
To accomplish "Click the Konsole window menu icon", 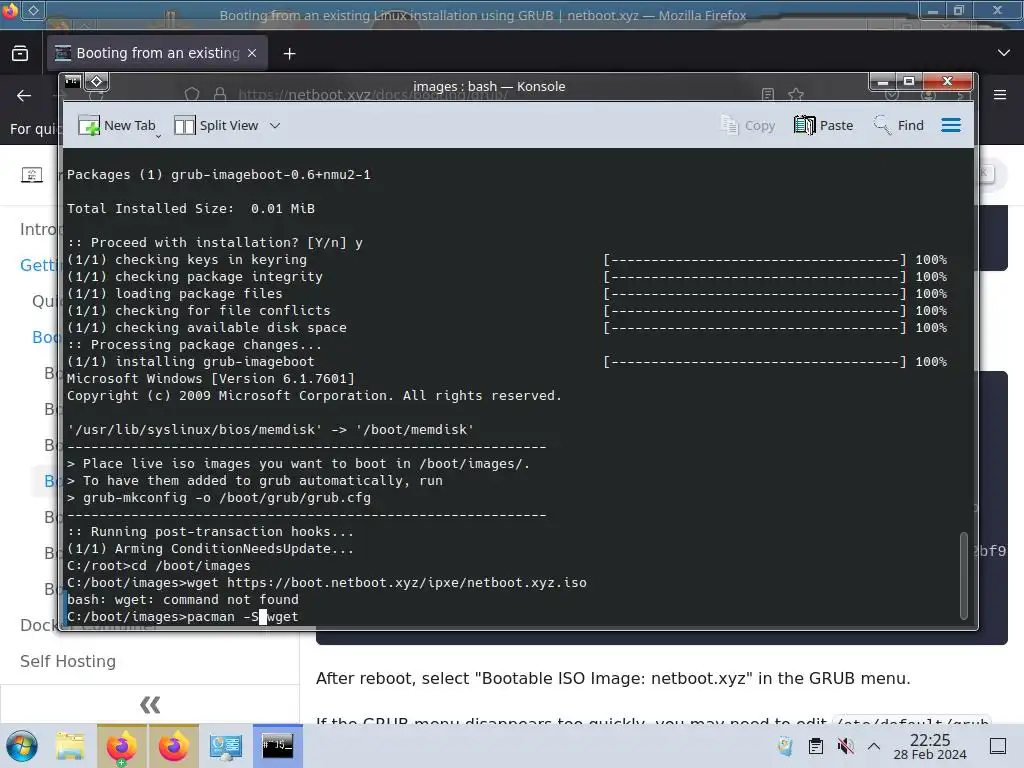I will 72,82.
